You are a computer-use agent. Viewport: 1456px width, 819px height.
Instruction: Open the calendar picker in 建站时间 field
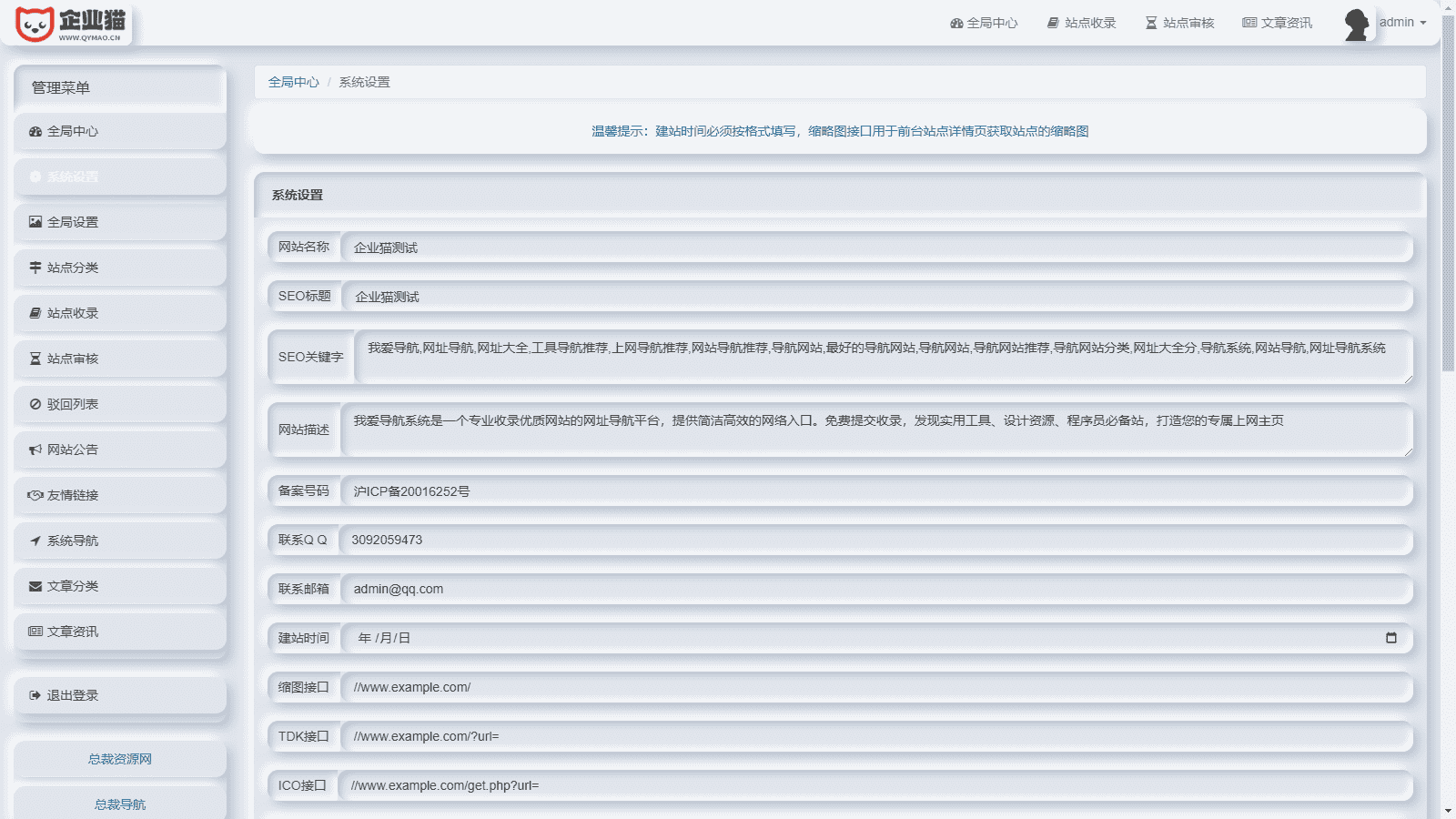[x=1390, y=638]
